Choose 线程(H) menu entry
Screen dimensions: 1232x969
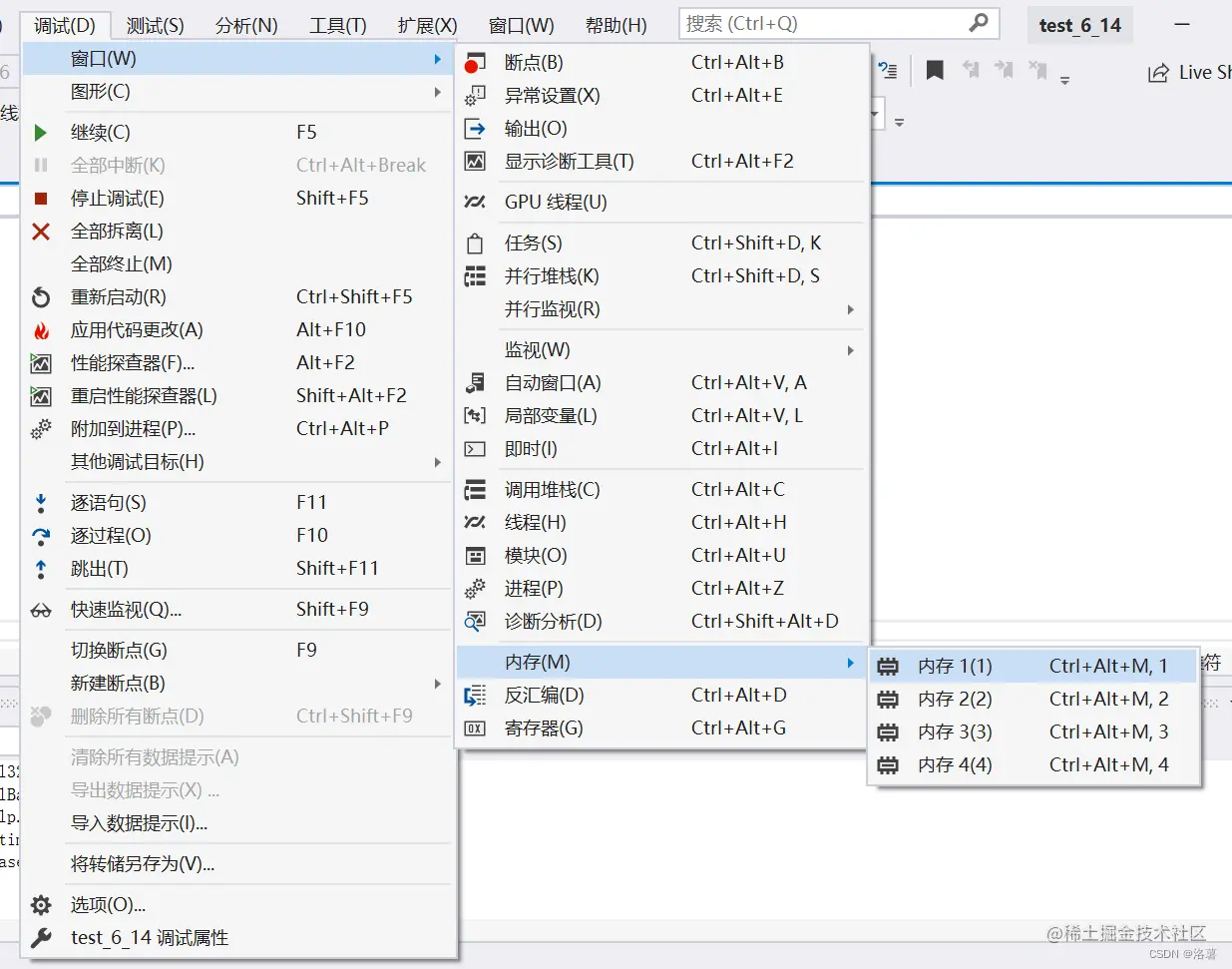click(660, 523)
